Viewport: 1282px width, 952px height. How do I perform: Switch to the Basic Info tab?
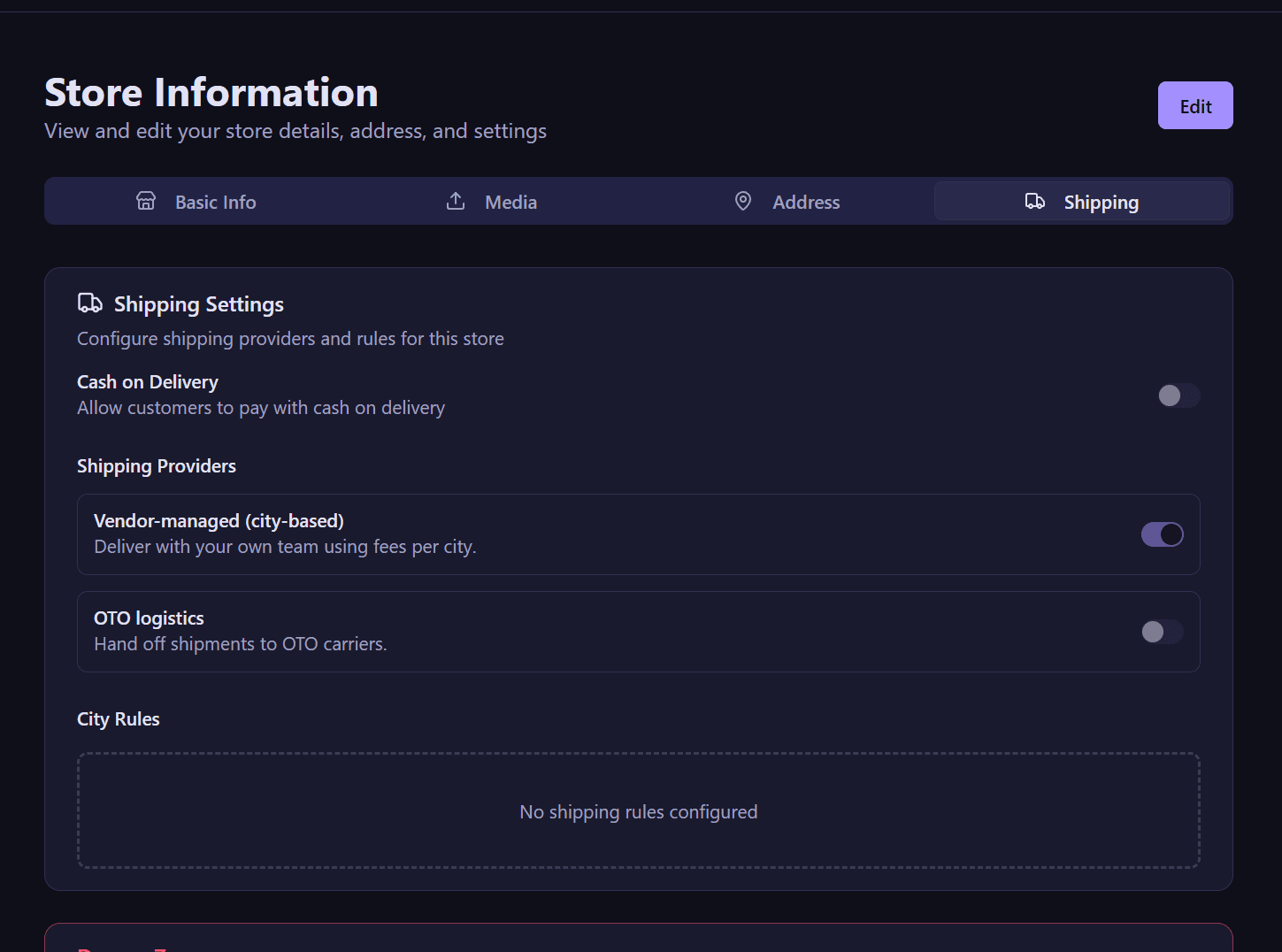(x=196, y=202)
